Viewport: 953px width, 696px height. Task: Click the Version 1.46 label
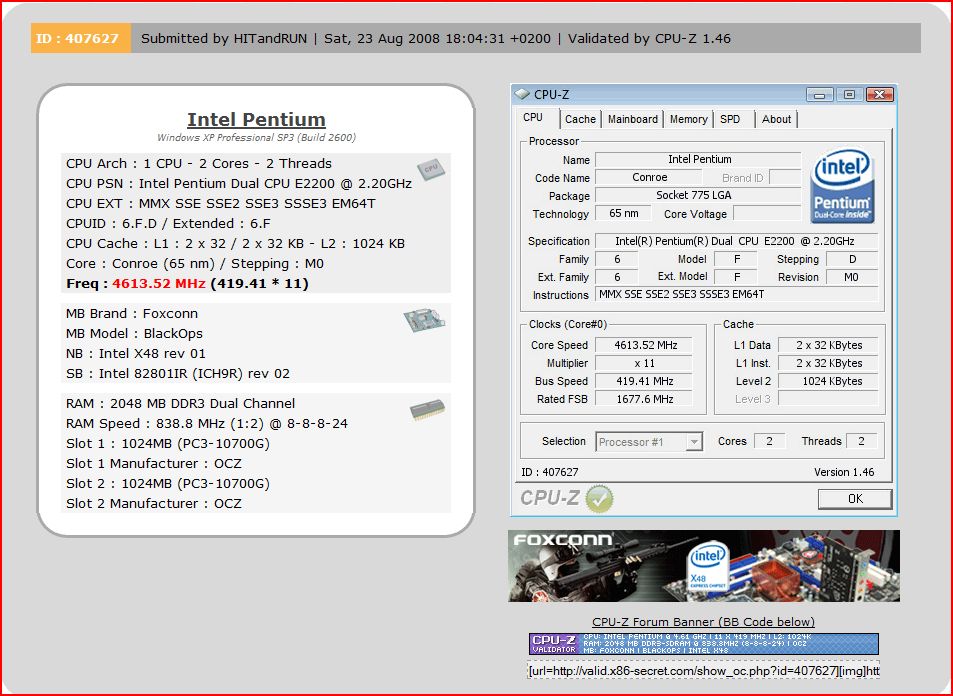point(844,472)
